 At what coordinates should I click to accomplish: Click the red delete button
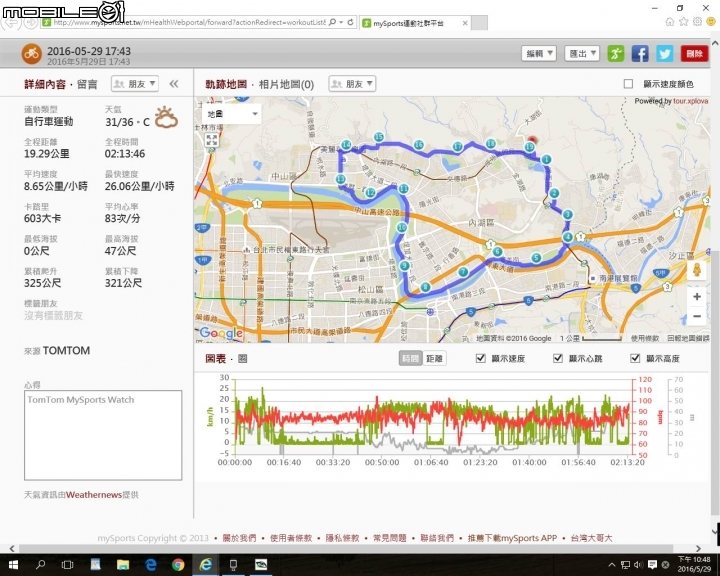coord(694,53)
